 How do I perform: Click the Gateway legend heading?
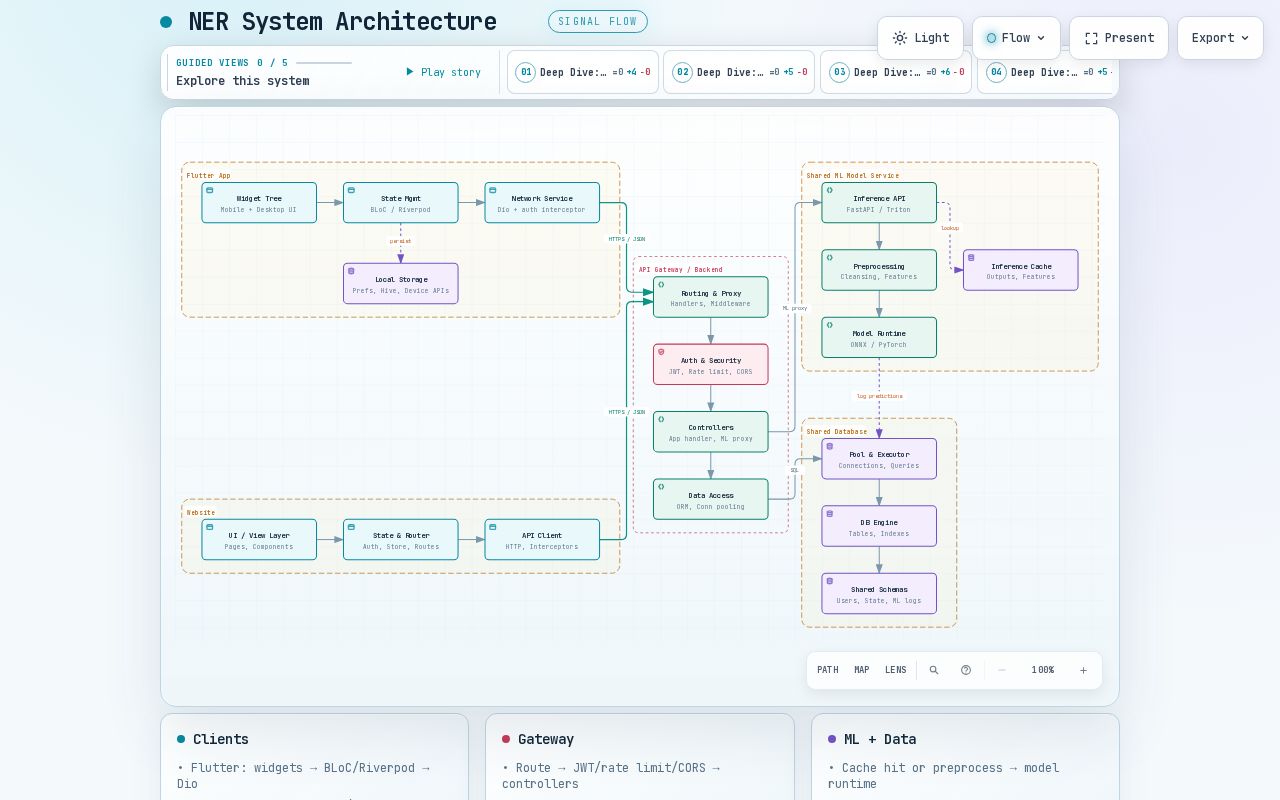tap(546, 739)
